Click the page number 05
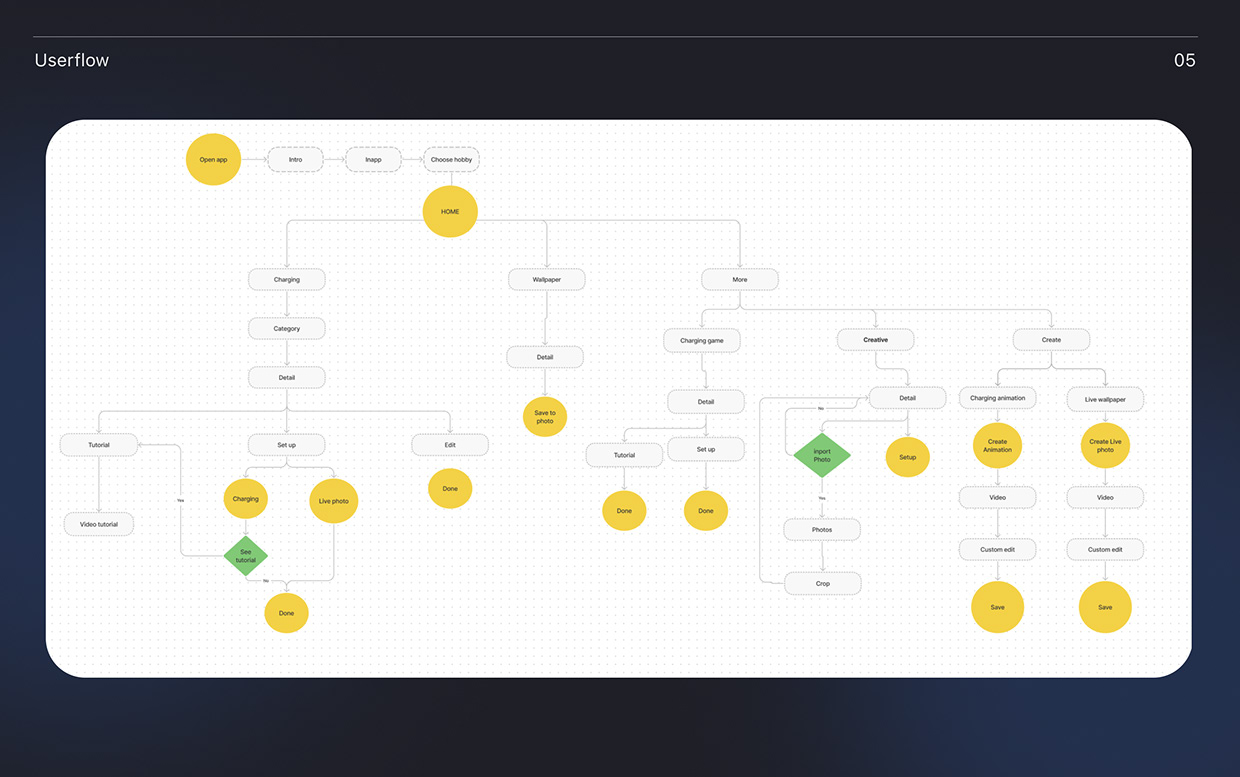Screen dimensions: 1240x777 [1185, 60]
